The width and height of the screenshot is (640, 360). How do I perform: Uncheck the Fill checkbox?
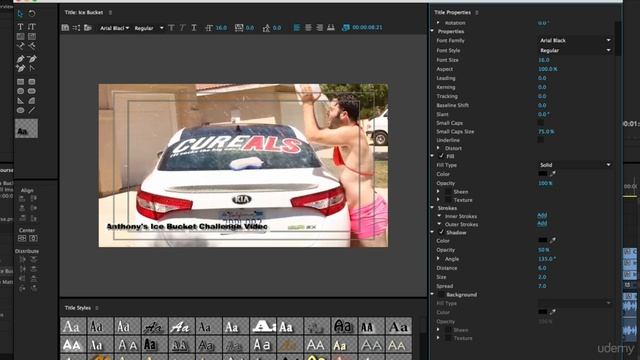(441, 156)
